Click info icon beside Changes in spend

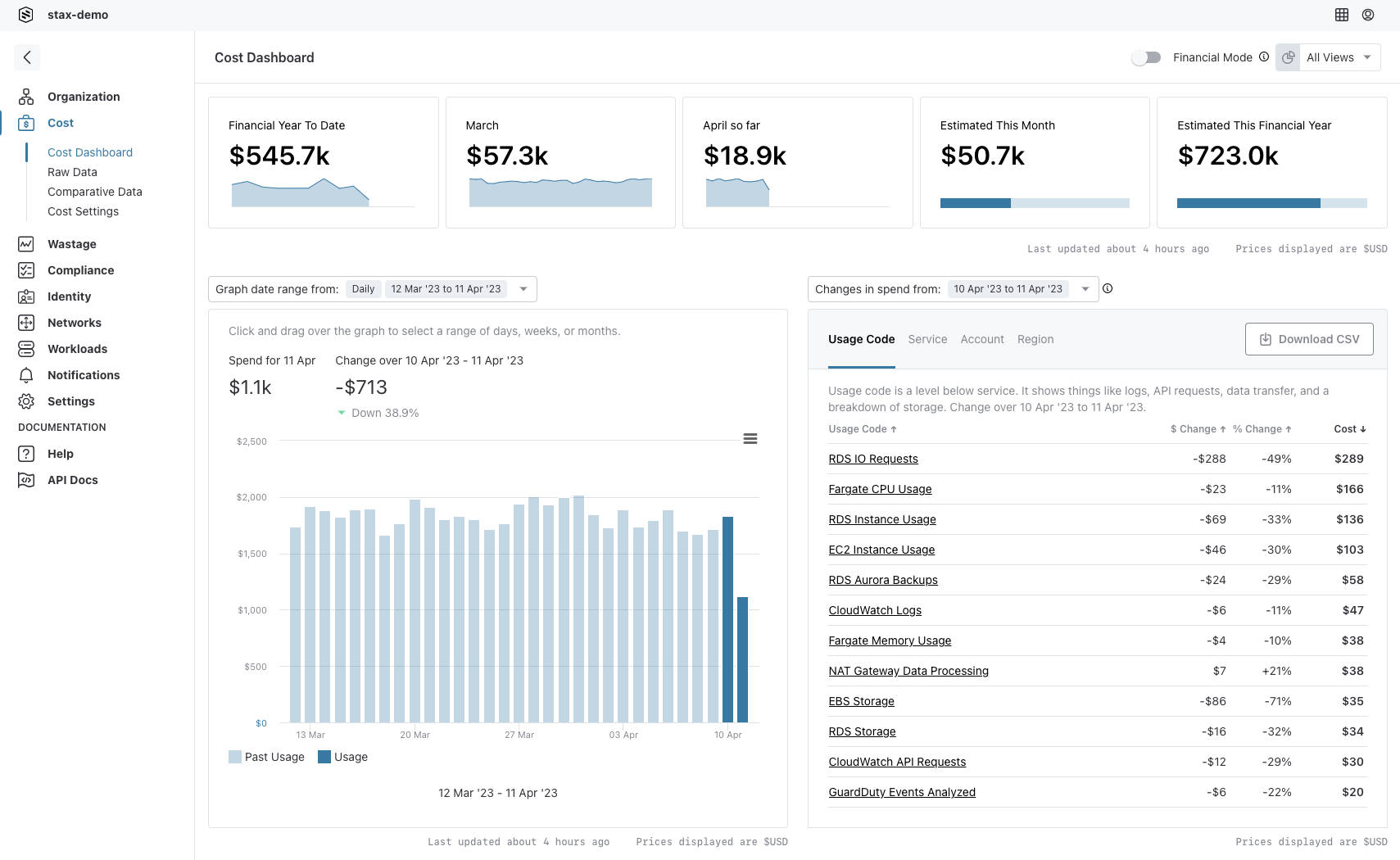click(1108, 288)
